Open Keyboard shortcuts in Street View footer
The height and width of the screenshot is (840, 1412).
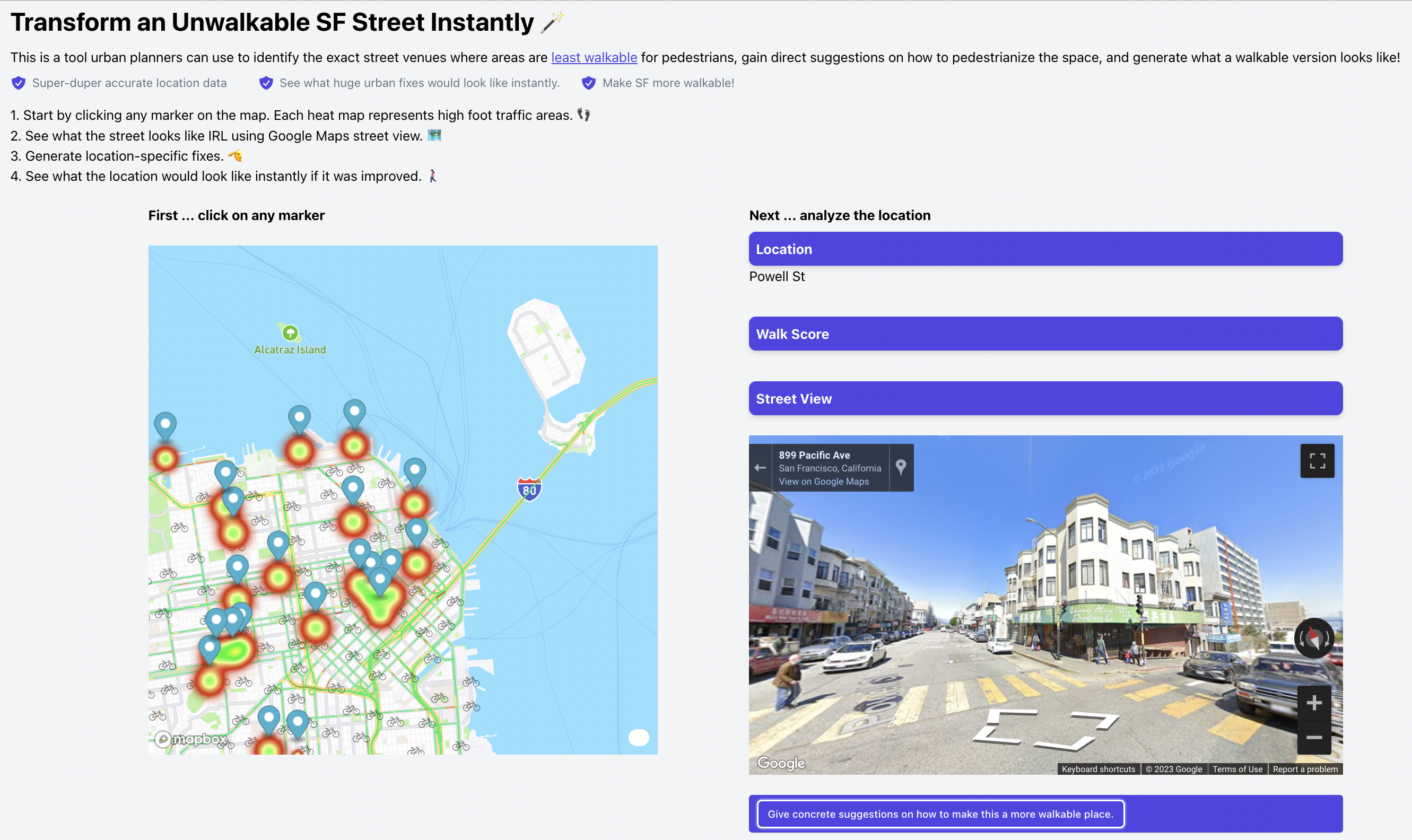tap(1098, 769)
